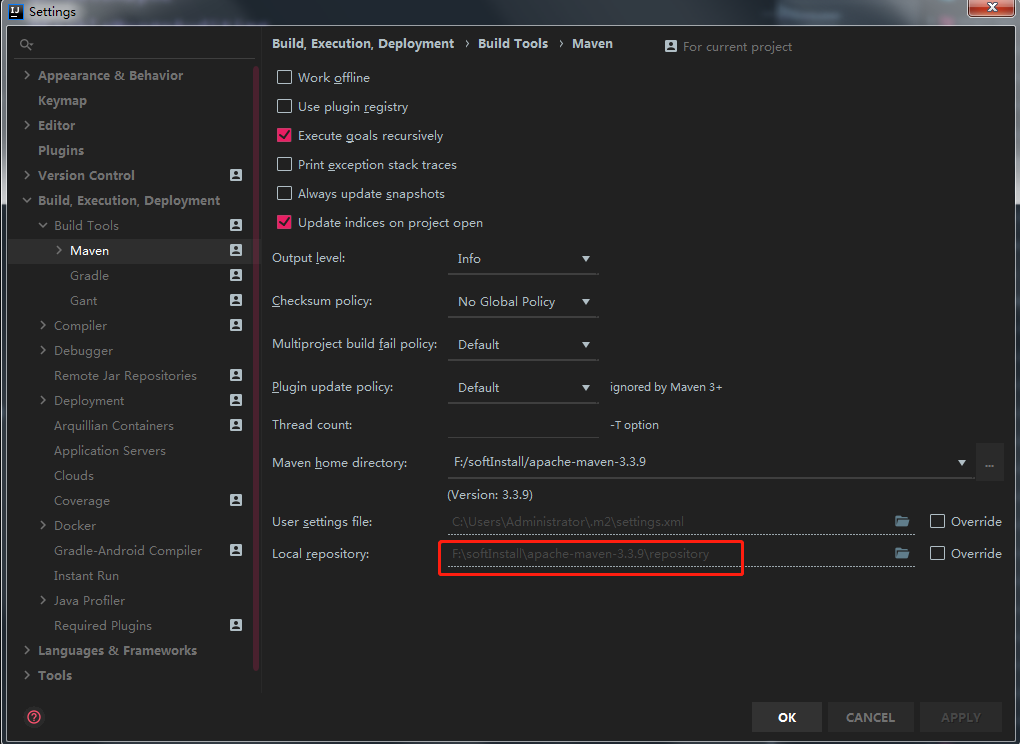Click the project-level icon beside Gradle

point(236,275)
